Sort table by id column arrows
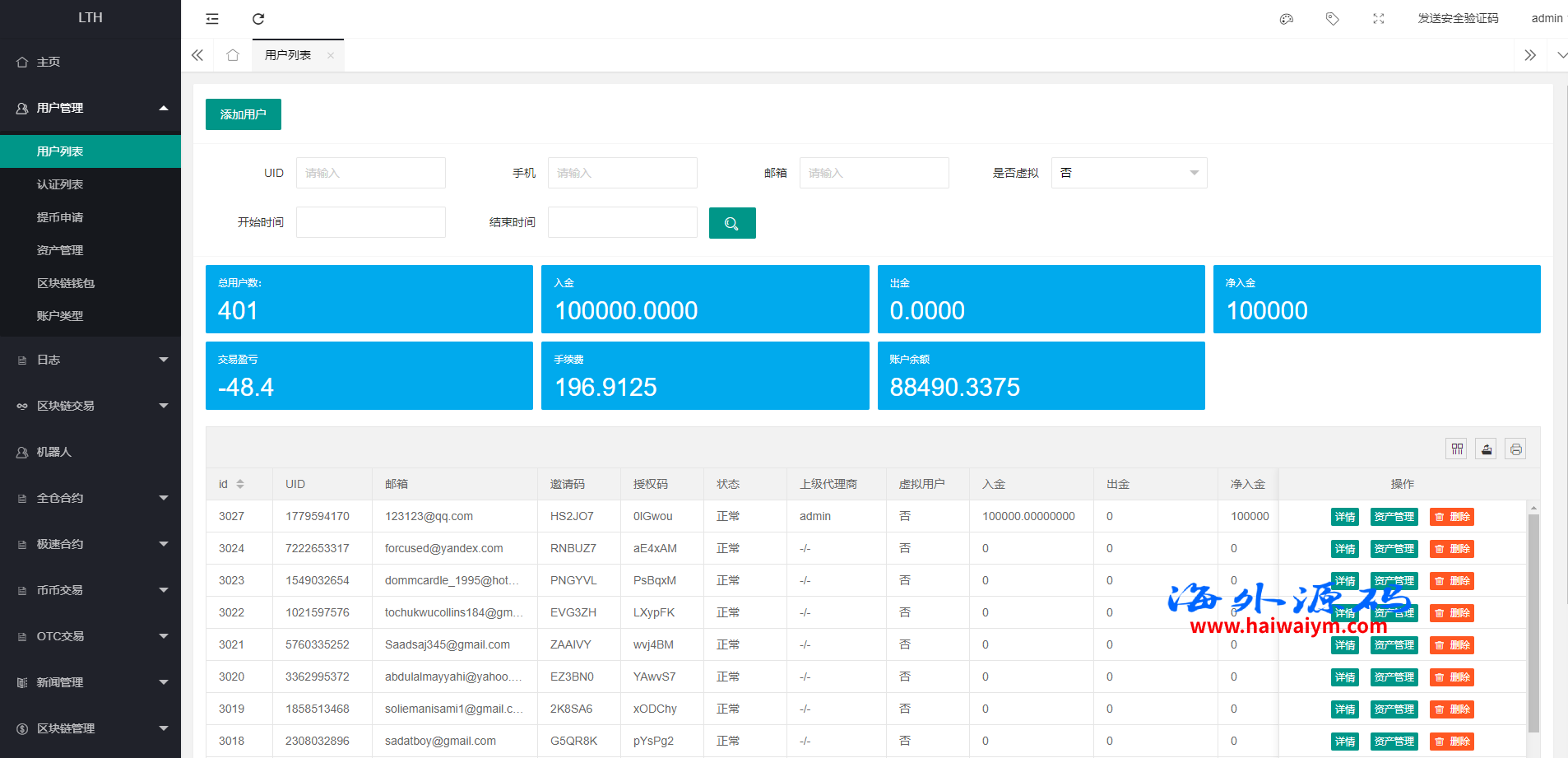 (x=240, y=484)
